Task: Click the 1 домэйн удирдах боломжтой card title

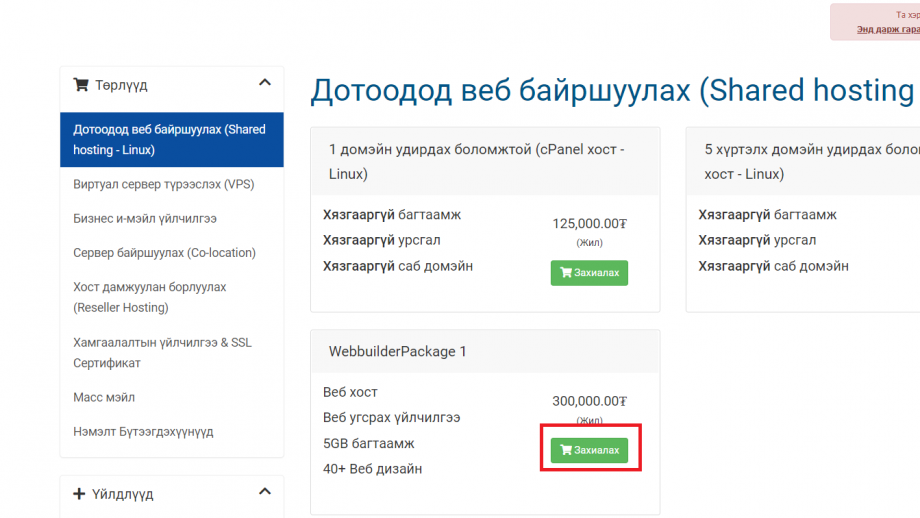Action: 476,161
